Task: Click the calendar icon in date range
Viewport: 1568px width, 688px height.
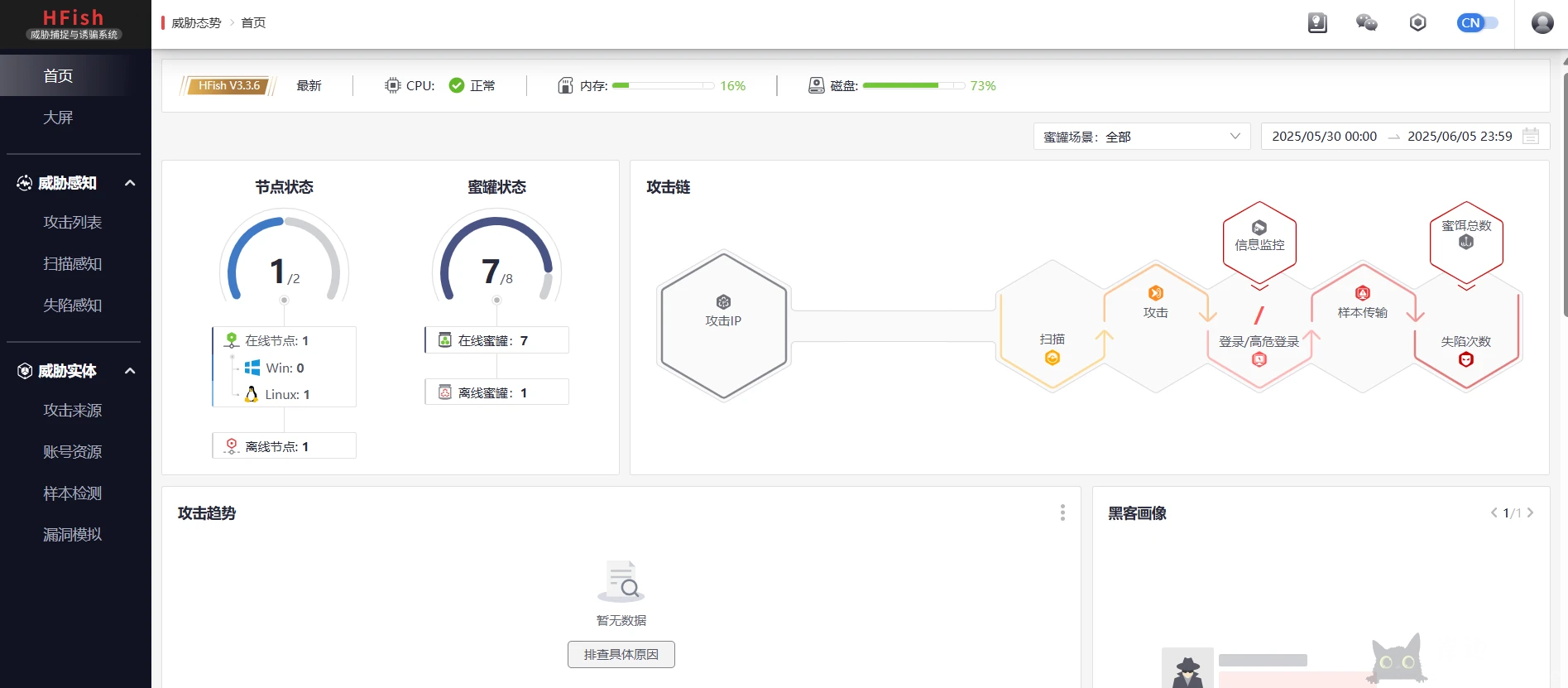Action: (x=1531, y=137)
